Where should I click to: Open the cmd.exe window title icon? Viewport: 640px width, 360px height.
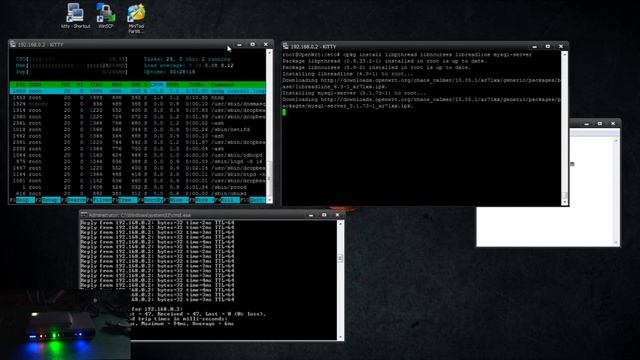pos(84,215)
